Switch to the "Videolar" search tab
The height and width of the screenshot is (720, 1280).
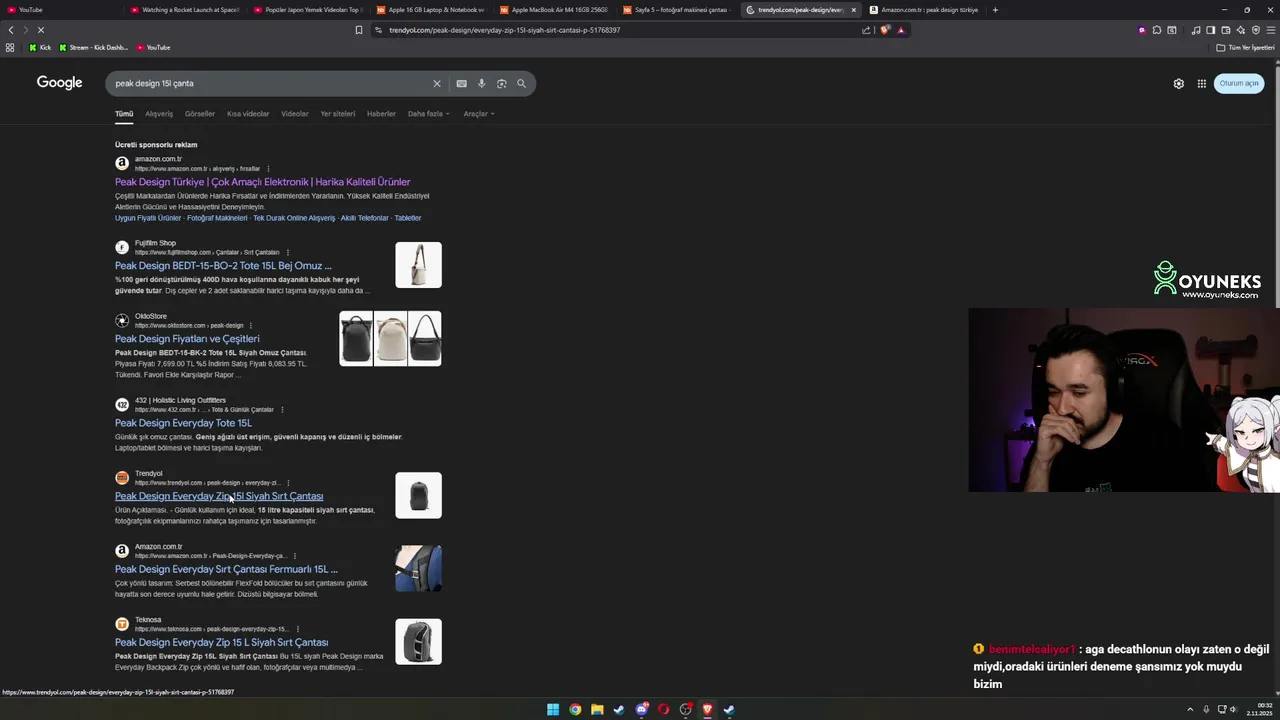(x=295, y=114)
